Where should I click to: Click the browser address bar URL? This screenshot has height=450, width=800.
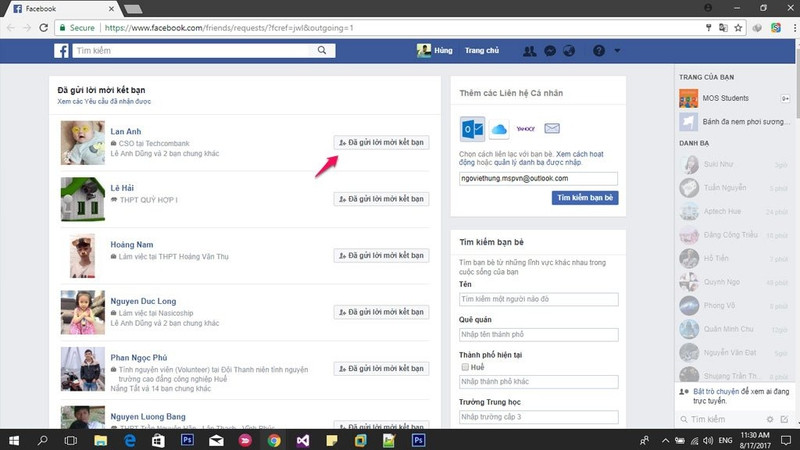(x=229, y=28)
